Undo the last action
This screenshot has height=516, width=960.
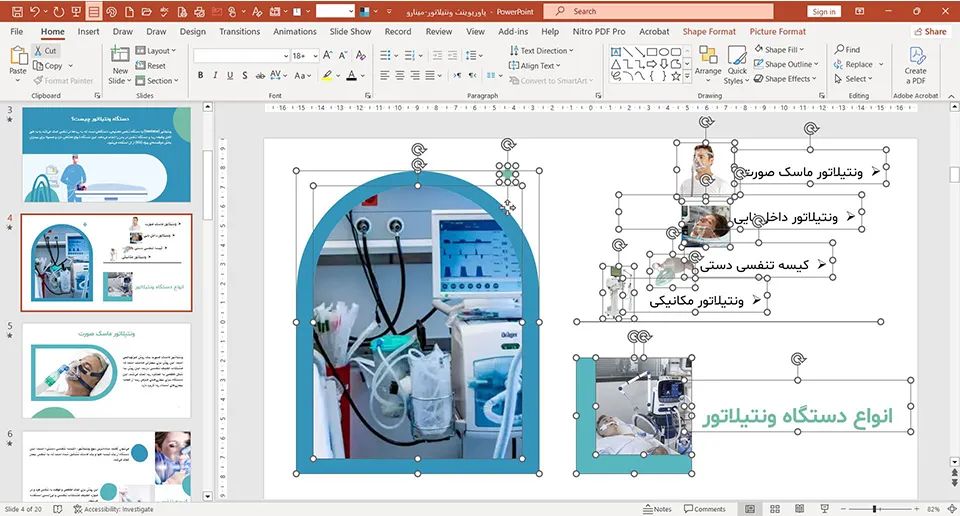[34, 11]
